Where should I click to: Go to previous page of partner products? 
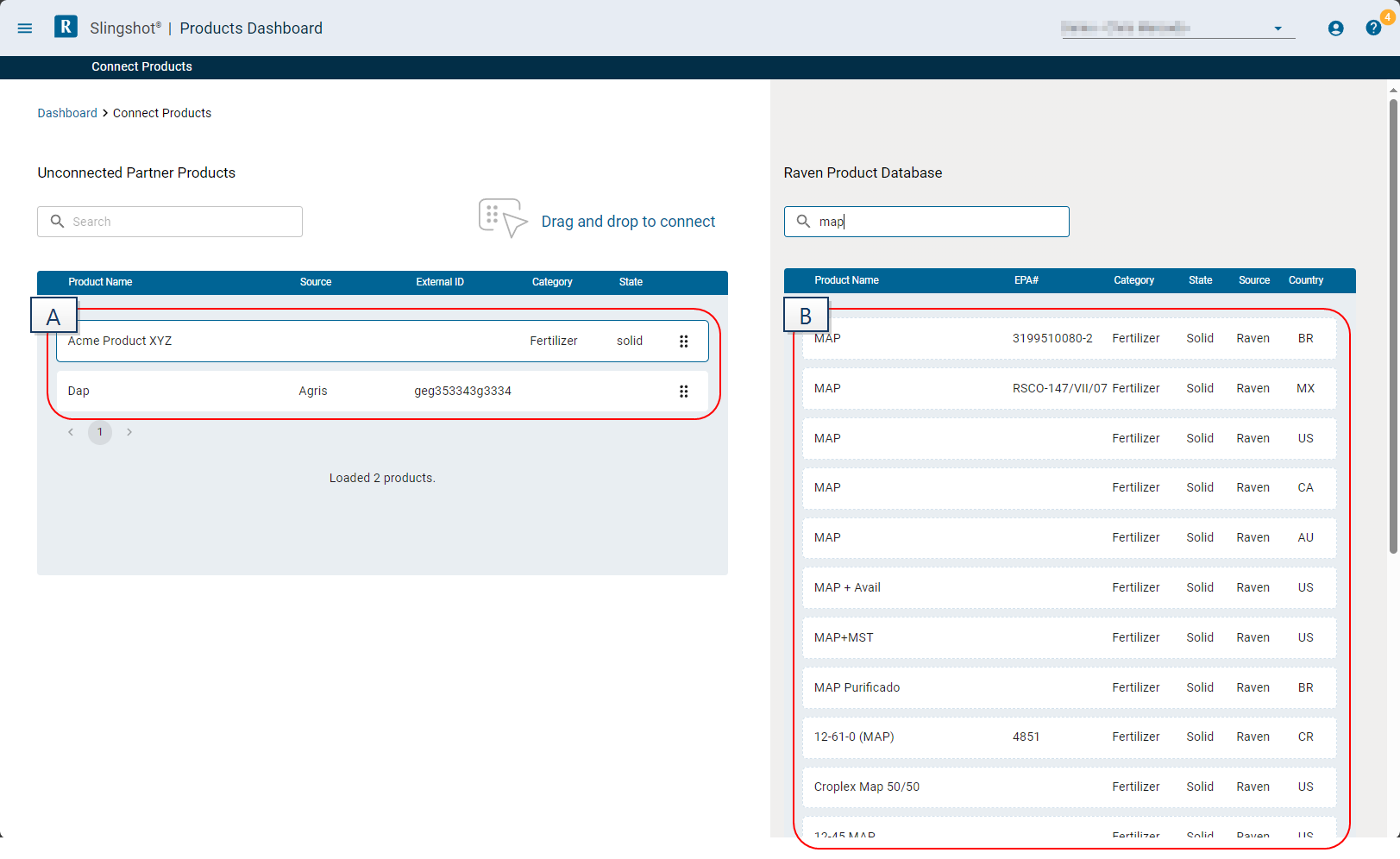coord(71,432)
